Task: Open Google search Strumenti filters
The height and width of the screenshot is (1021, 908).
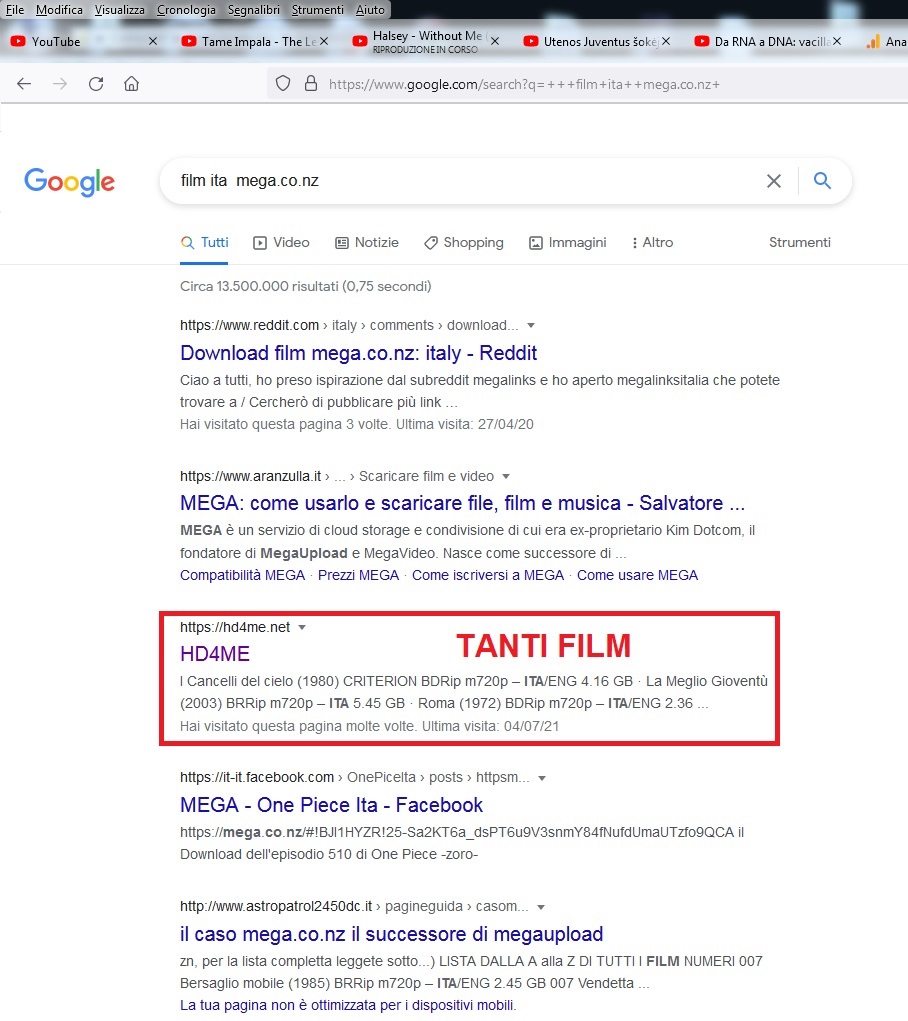Action: click(x=800, y=242)
